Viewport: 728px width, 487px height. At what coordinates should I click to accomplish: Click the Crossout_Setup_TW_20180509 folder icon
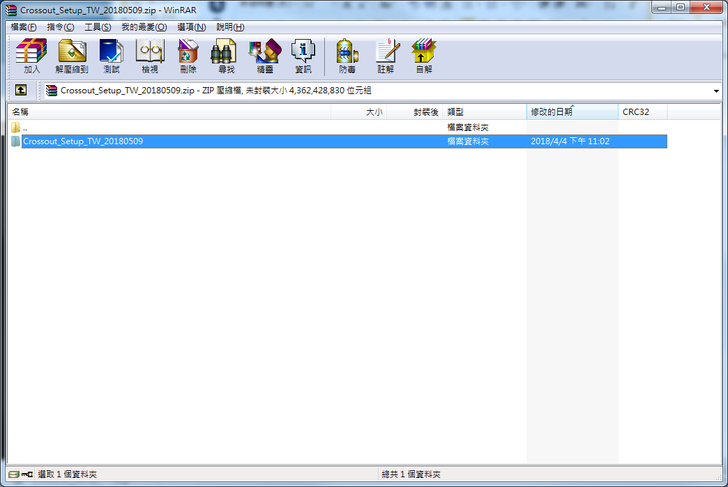(15, 141)
